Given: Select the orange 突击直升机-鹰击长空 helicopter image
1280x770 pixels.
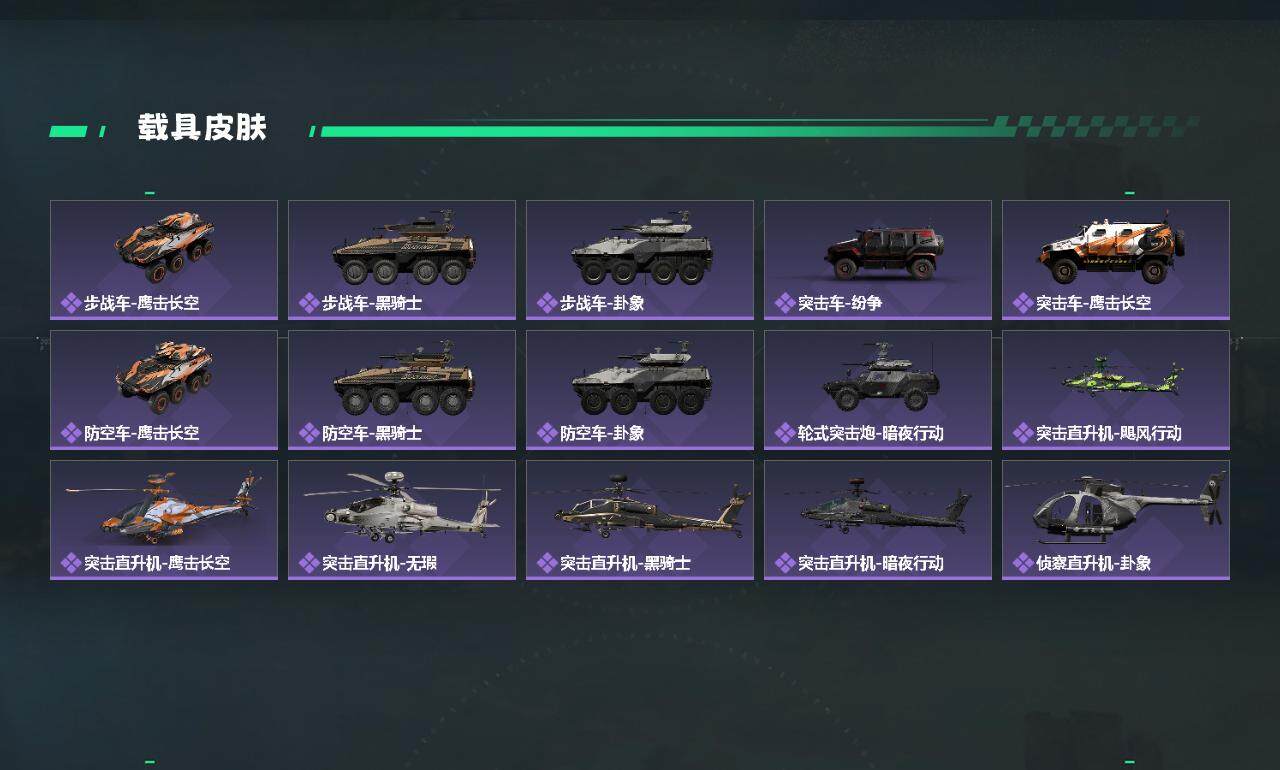Looking at the screenshot, I should [x=160, y=507].
